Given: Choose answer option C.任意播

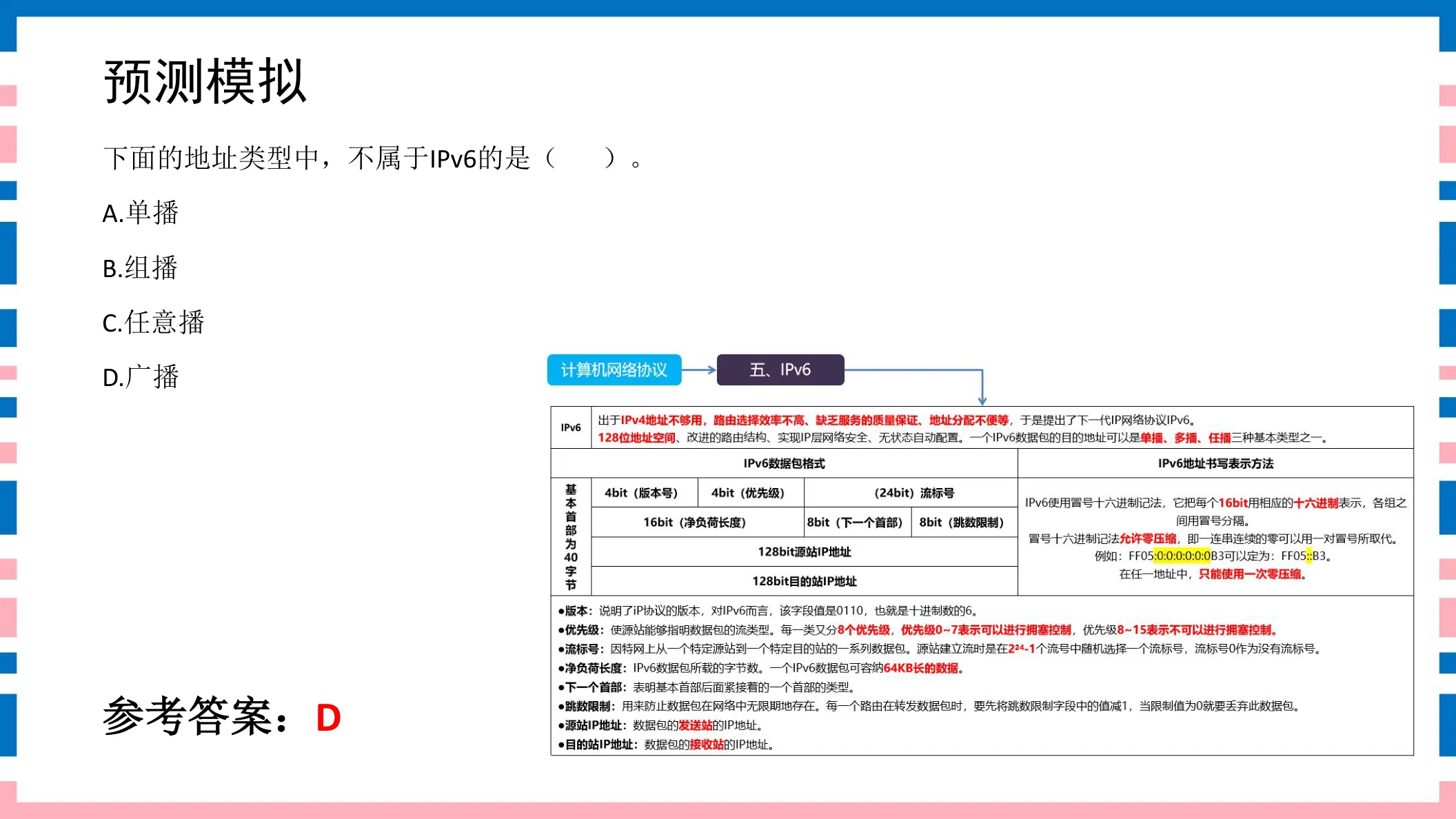Looking at the screenshot, I should point(154,322).
